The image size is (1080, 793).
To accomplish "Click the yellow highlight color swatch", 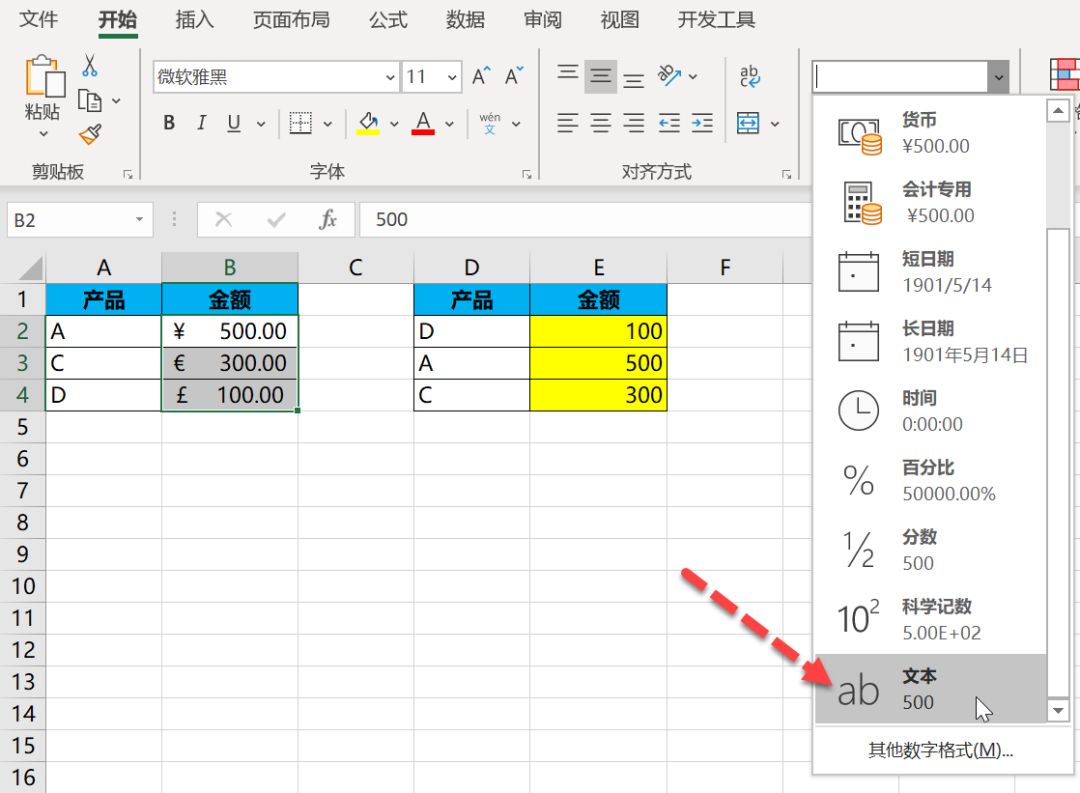I will click(369, 130).
